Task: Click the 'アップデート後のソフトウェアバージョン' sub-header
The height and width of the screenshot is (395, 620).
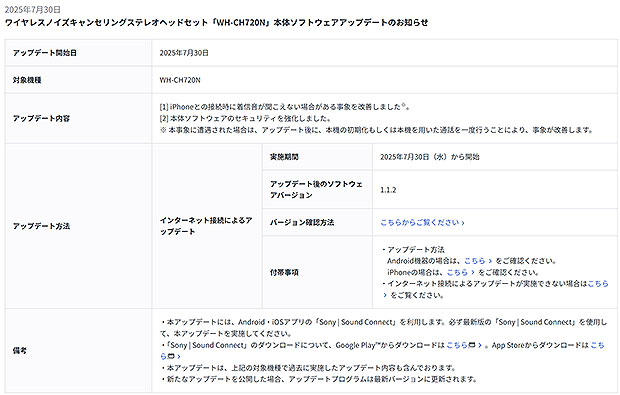Action: click(x=317, y=190)
